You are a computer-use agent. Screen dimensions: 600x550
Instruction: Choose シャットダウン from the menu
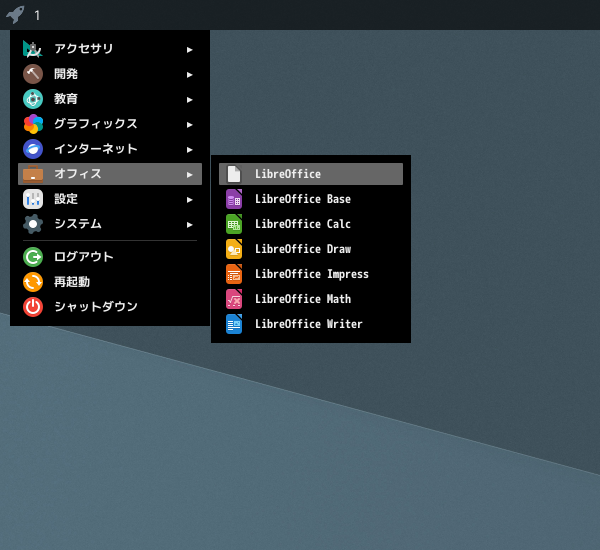click(x=110, y=307)
